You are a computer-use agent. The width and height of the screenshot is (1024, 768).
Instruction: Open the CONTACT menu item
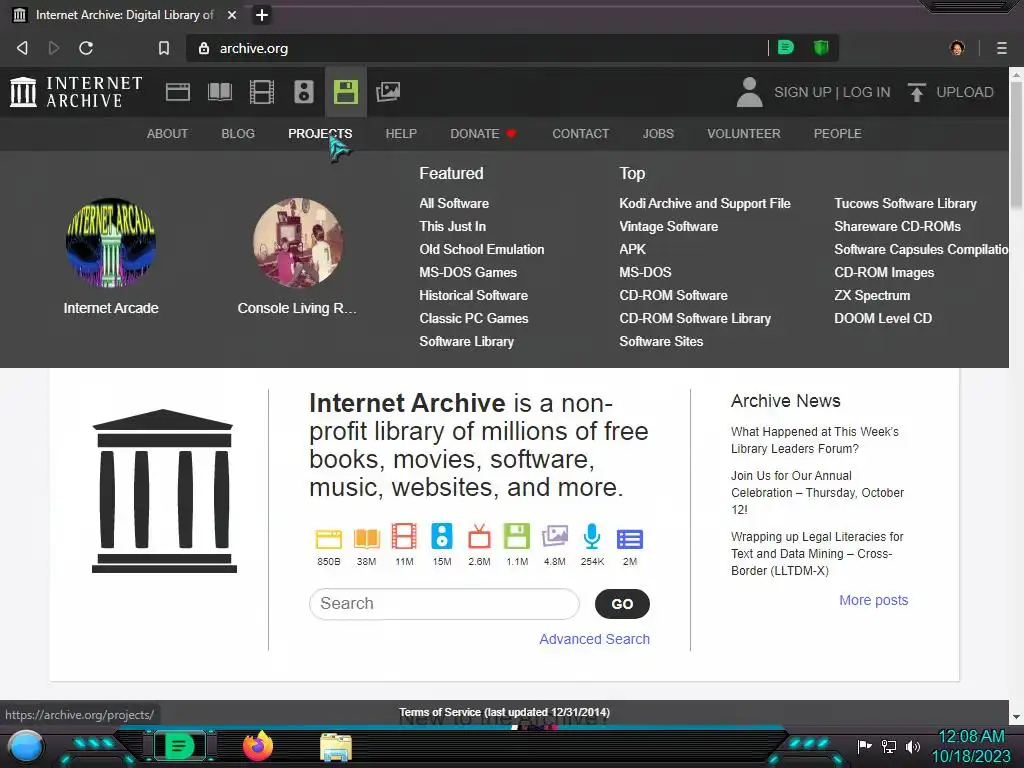(x=581, y=133)
